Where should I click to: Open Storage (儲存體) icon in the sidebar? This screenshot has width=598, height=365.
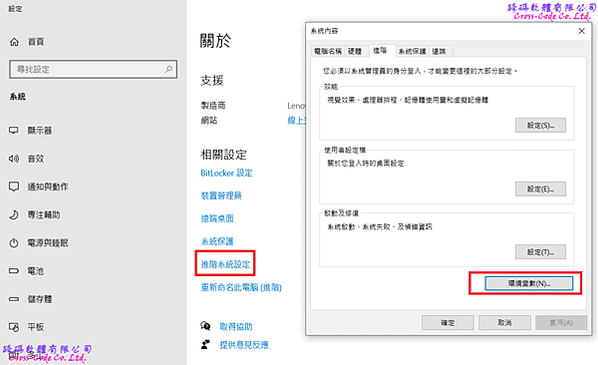(14, 299)
